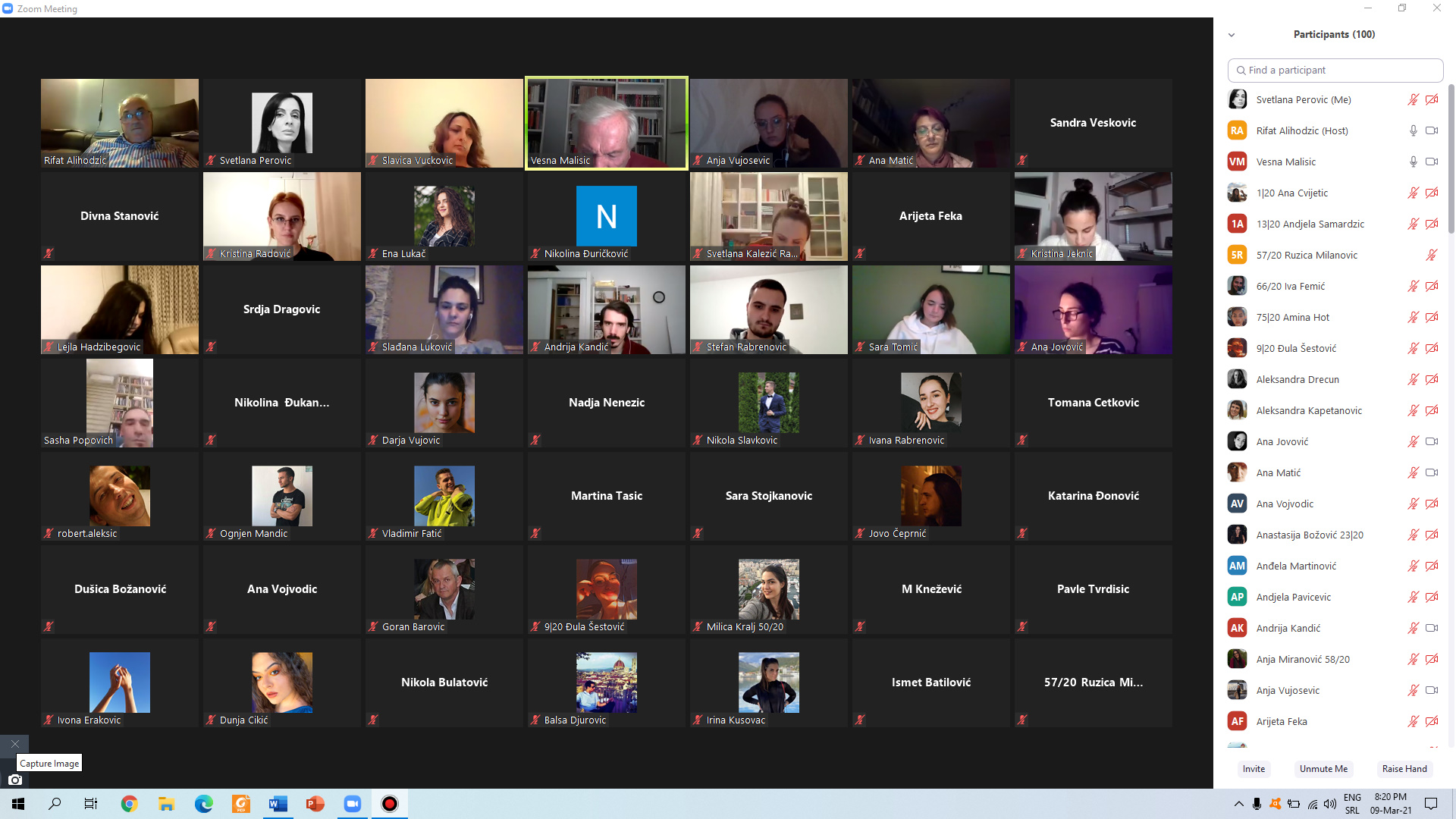
Task: Click Ana Matić muted mic icon in list
Action: point(1414,472)
